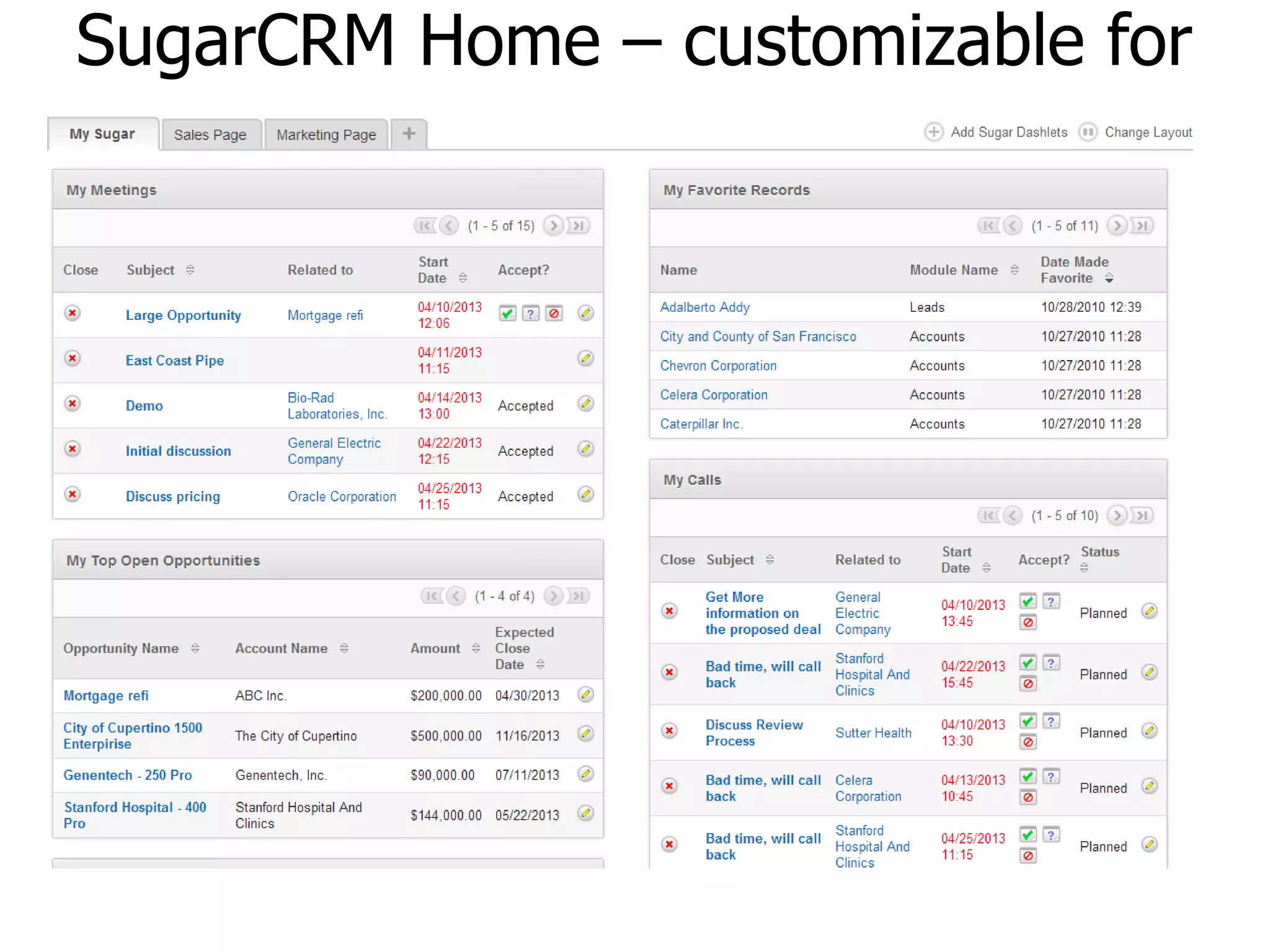Viewport: 1270px width, 952px height.
Task: Edit the East Coast Pipe meeting
Action: (585, 358)
